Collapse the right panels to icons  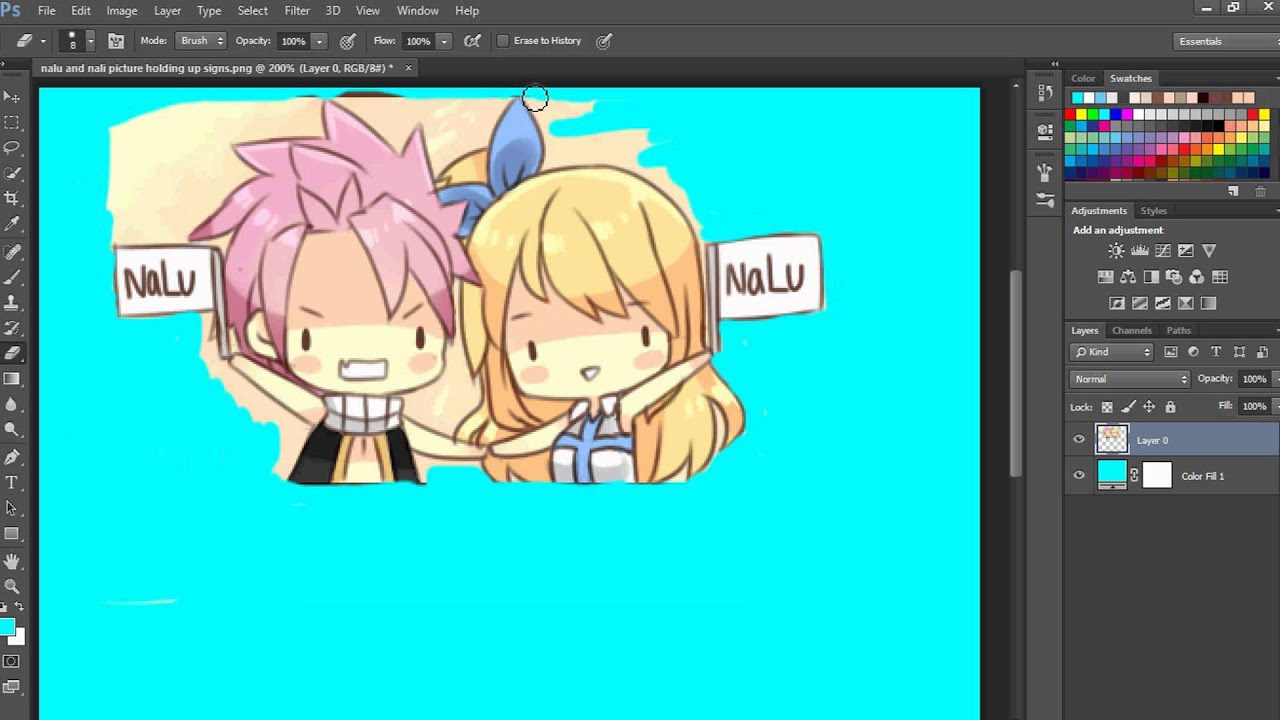point(1054,64)
